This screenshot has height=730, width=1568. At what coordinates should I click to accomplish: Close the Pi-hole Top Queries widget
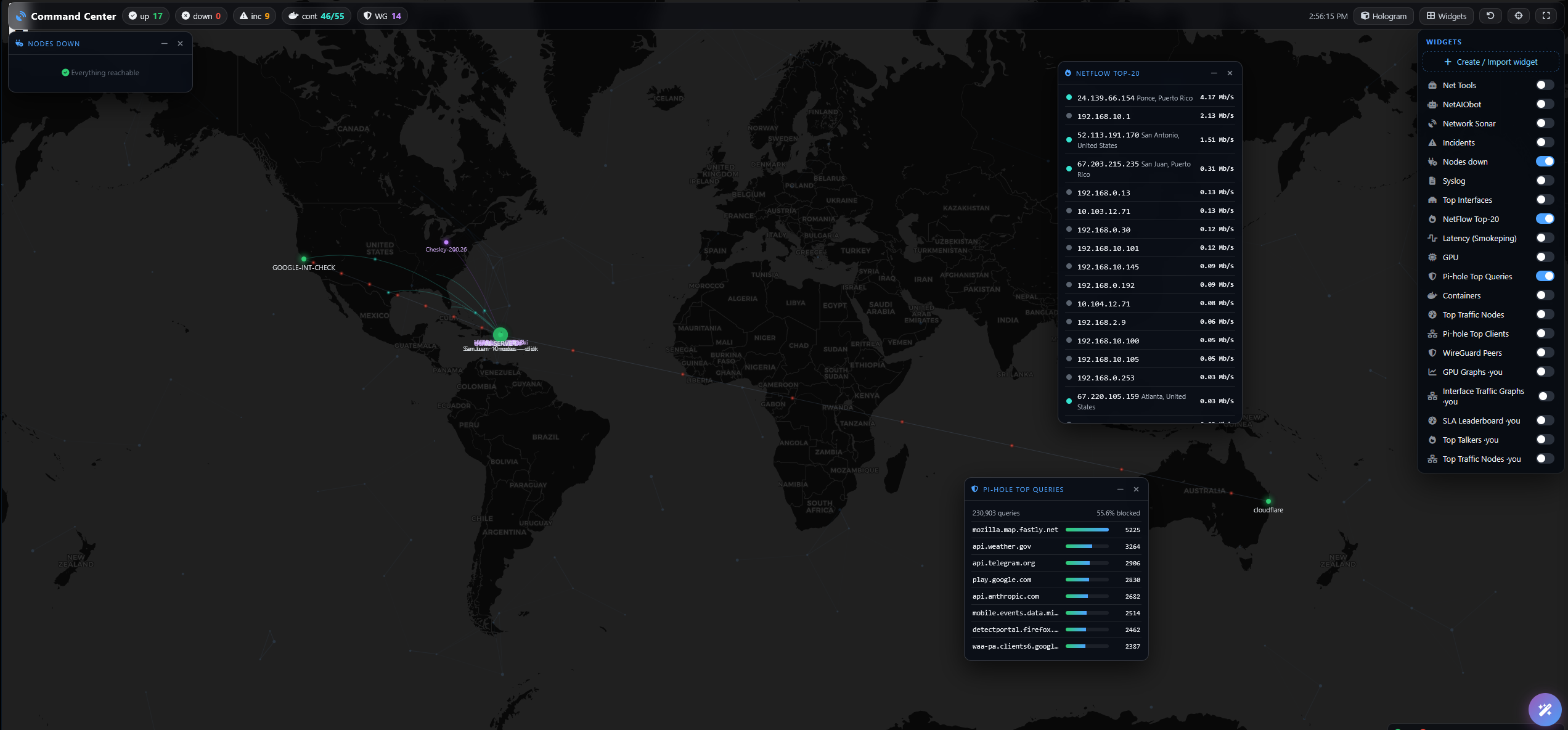1136,490
